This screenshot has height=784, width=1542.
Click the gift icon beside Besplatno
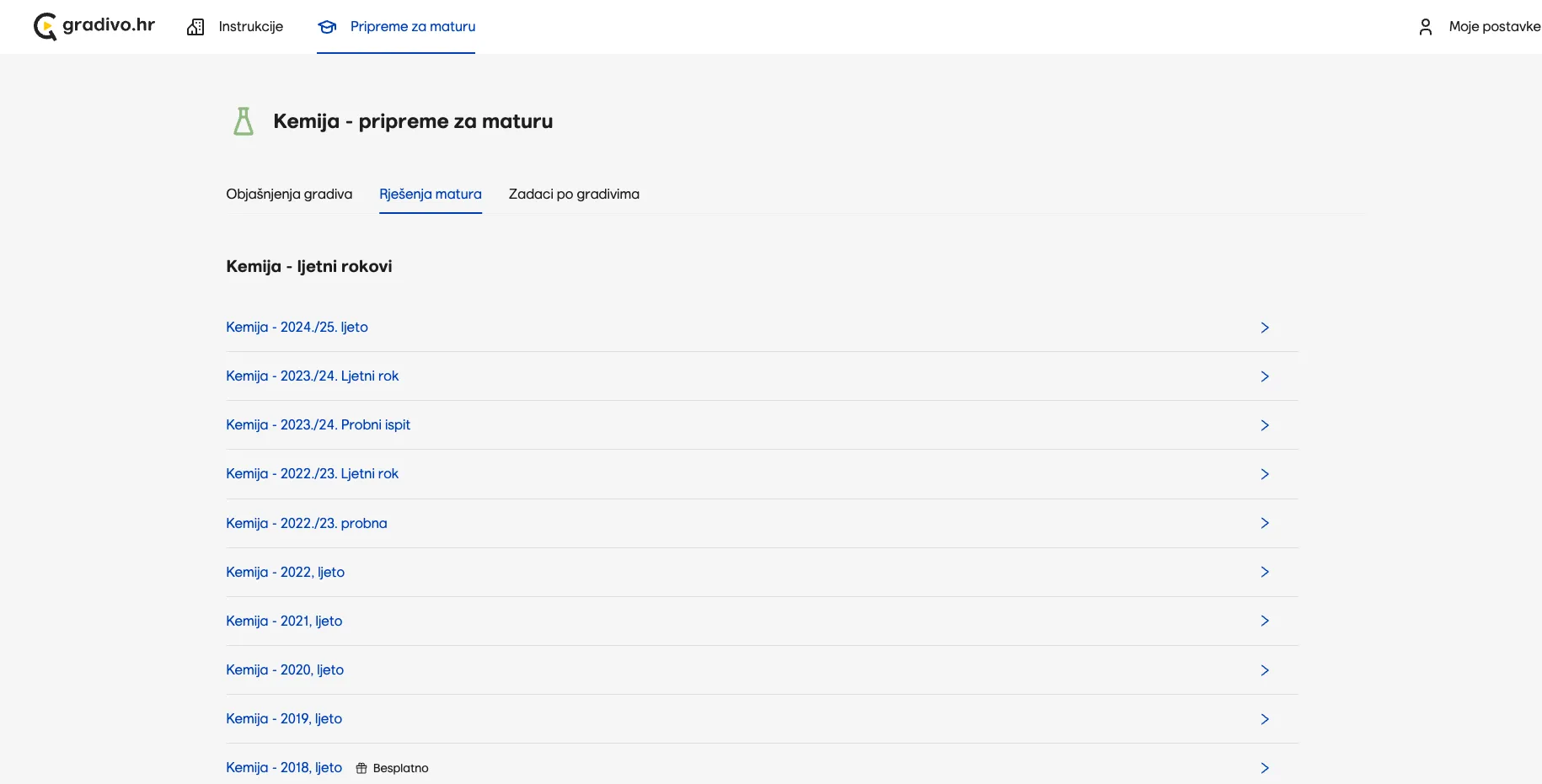[361, 768]
